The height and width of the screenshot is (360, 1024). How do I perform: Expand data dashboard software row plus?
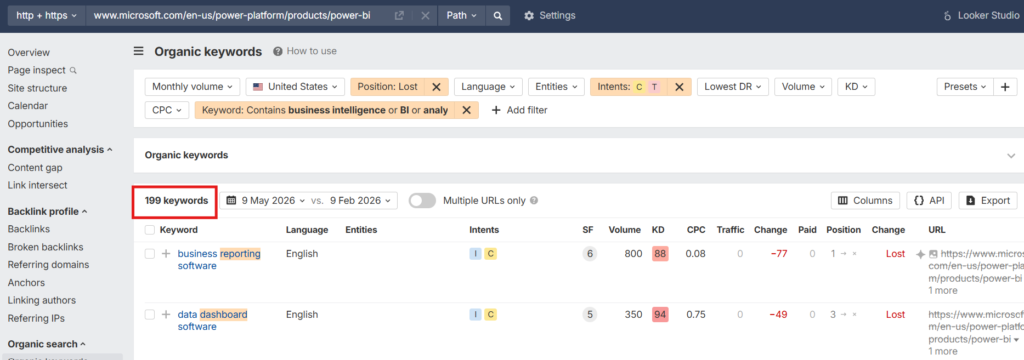click(x=166, y=315)
